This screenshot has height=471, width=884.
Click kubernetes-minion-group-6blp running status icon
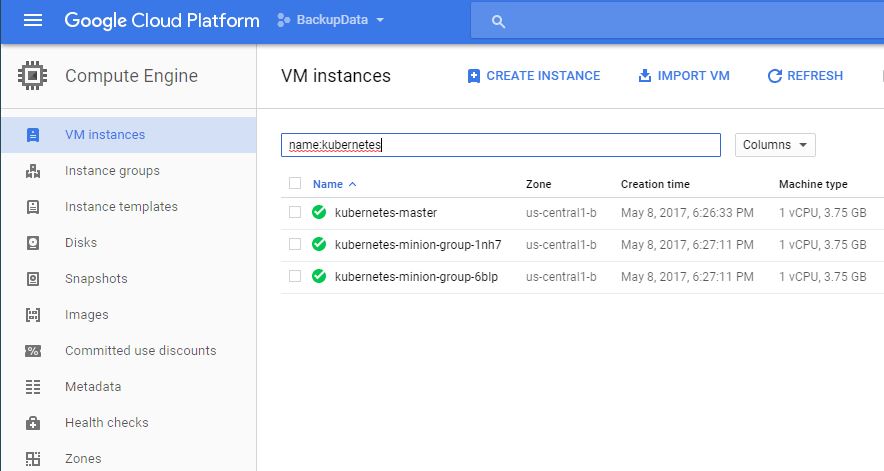(x=319, y=276)
